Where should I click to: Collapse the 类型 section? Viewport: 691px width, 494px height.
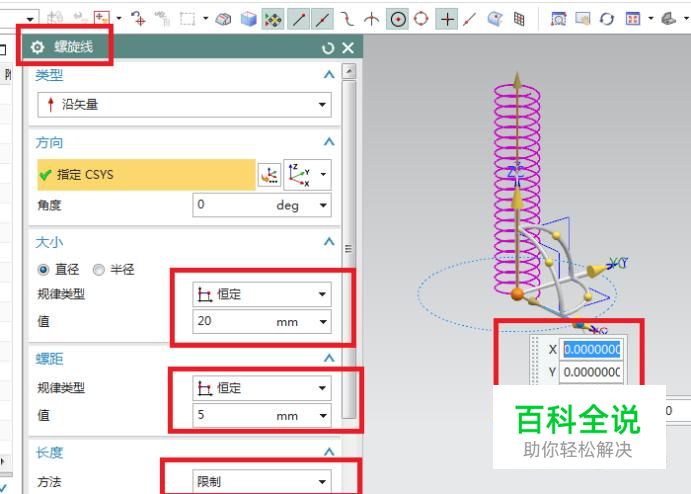pyautogui.click(x=329, y=74)
